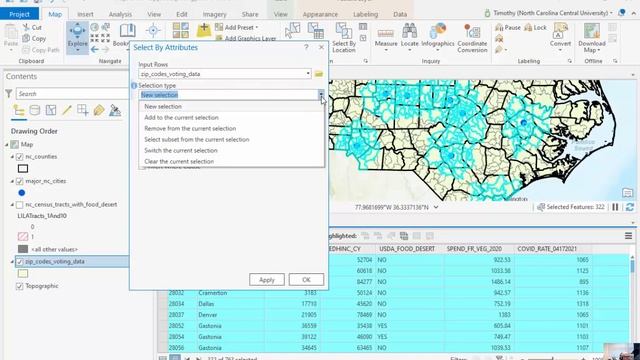Collapse the zip_codes_voting_data layer tree
The height and width of the screenshot is (360, 640).
[x=12, y=262]
